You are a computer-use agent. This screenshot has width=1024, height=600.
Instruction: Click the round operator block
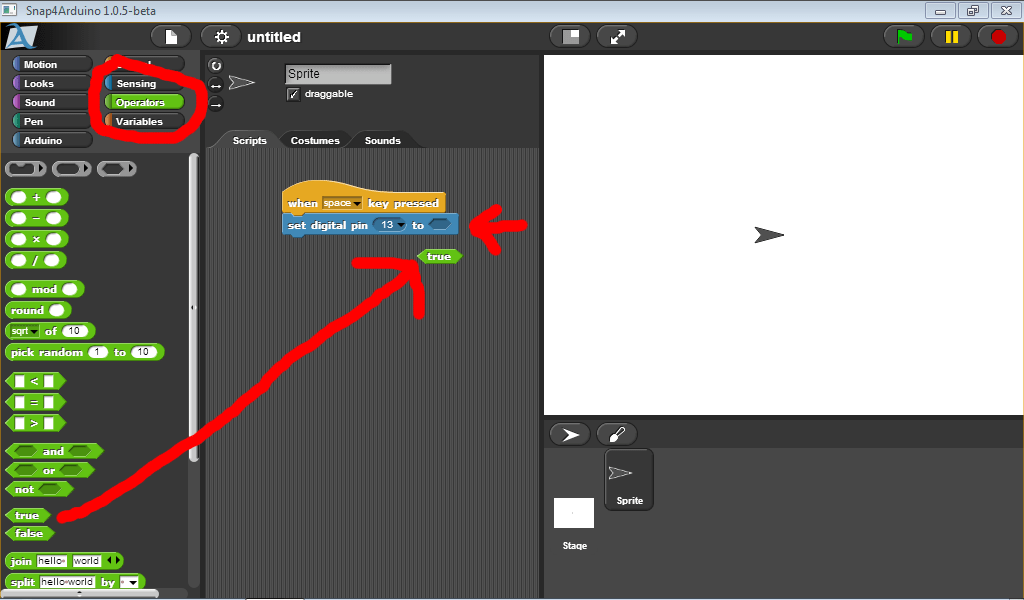38,310
